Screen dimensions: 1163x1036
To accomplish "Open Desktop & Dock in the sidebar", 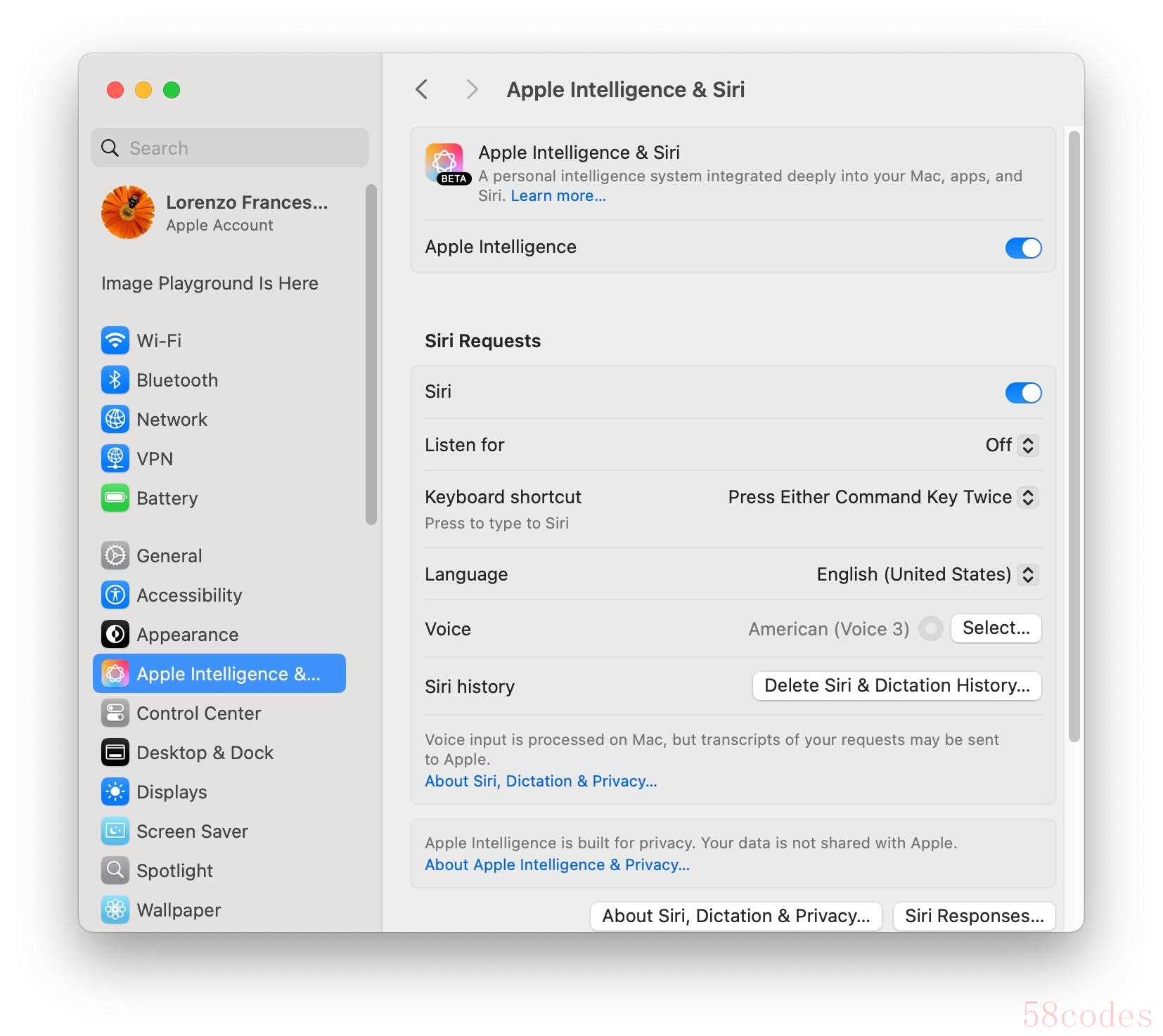I will click(x=205, y=753).
